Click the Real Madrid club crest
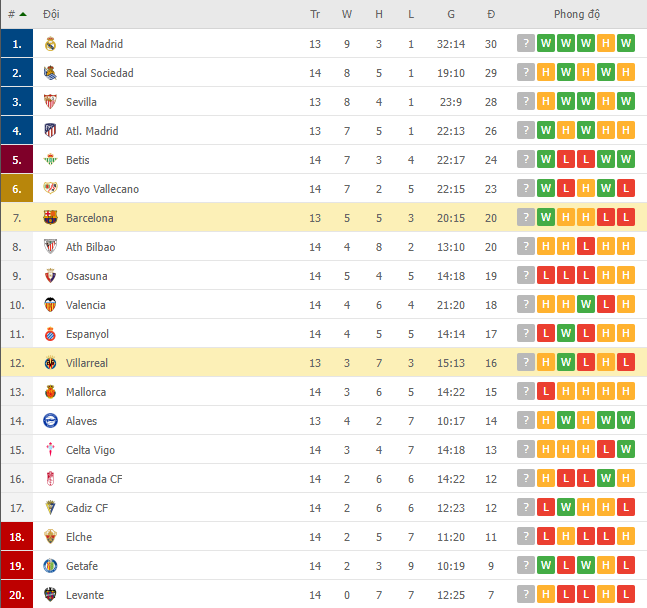 pos(50,44)
